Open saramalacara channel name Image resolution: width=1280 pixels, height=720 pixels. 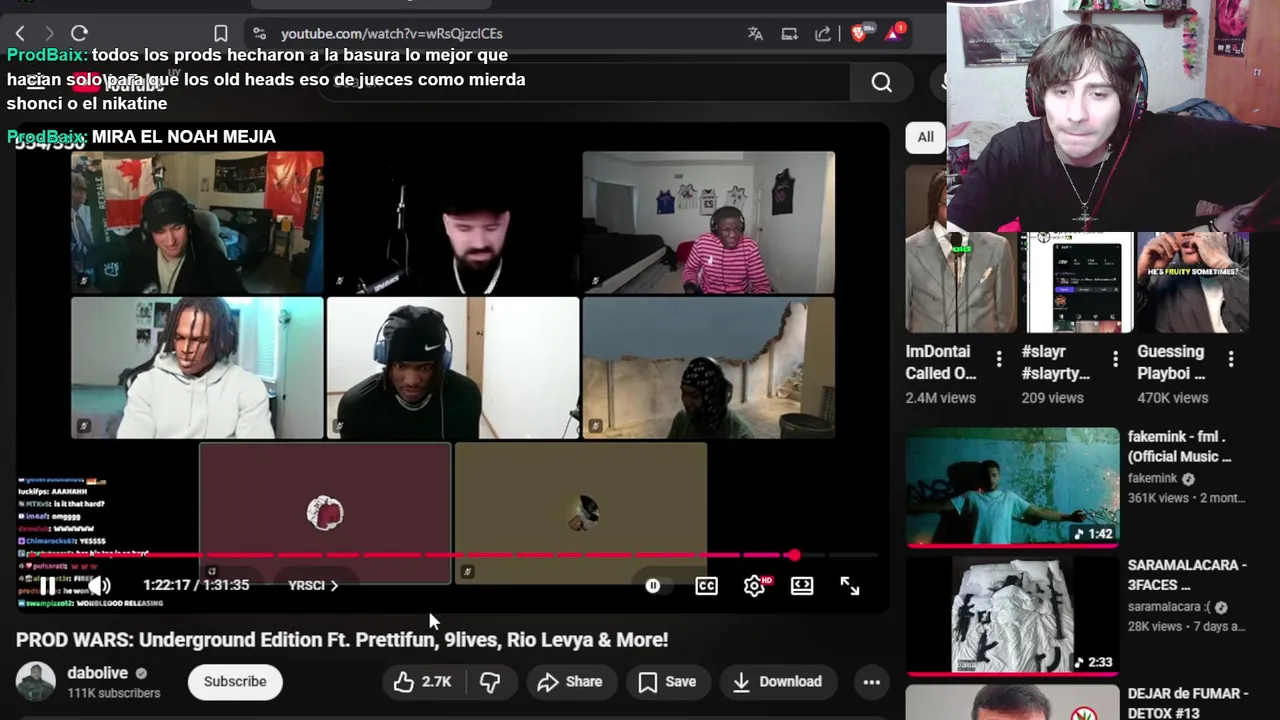1171,606
